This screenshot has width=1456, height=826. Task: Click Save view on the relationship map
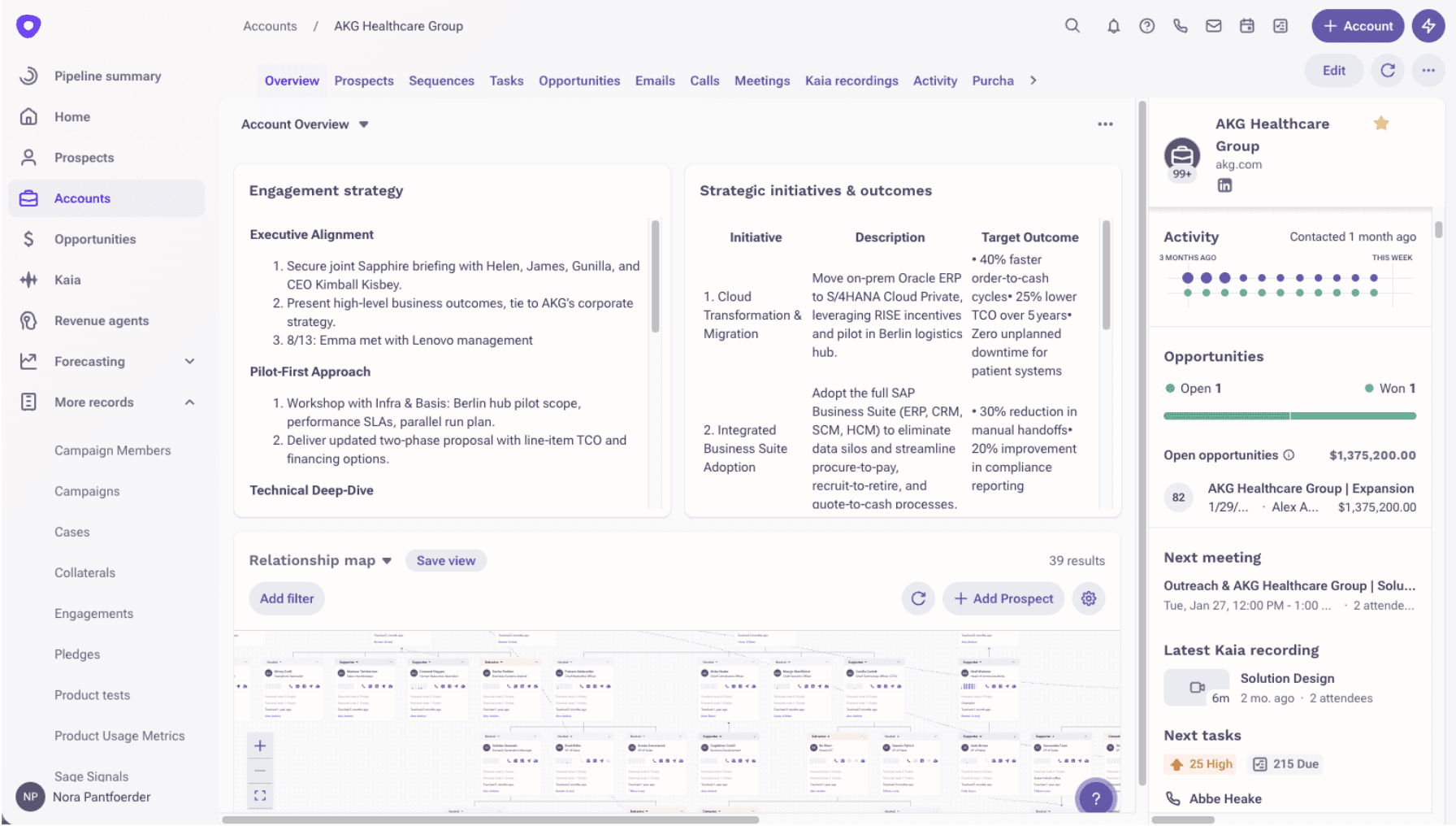pyautogui.click(x=445, y=560)
